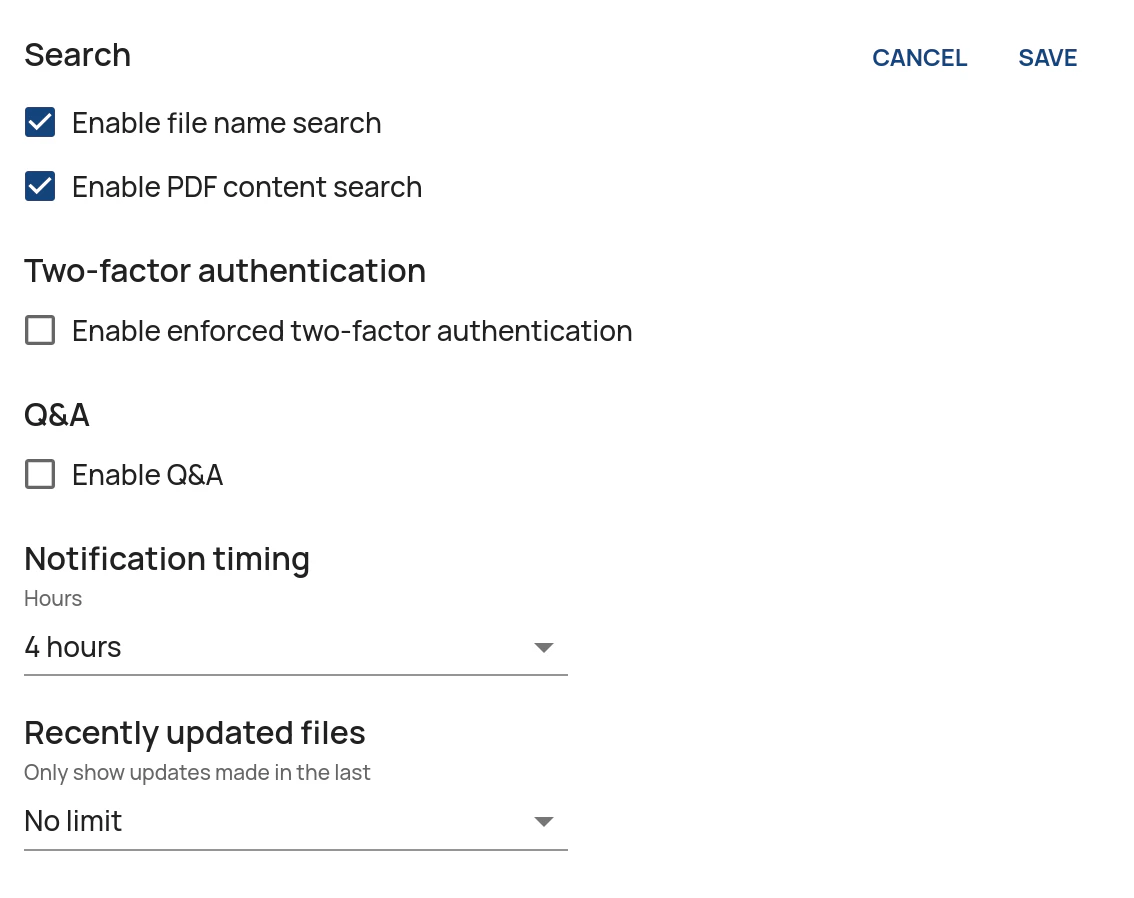This screenshot has height=898, width=1134.
Task: Save the settings changes
Action: click(1047, 57)
